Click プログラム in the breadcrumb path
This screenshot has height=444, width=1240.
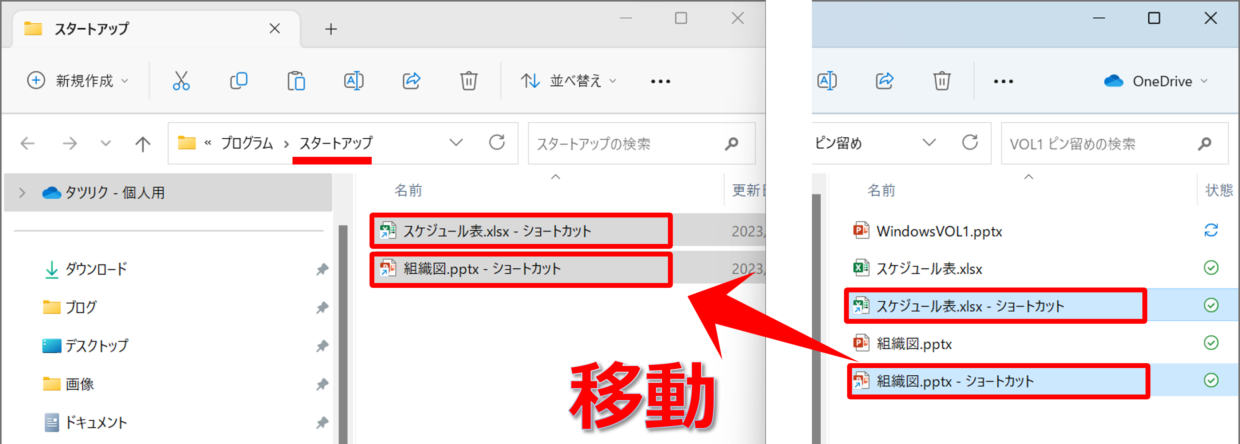click(247, 143)
